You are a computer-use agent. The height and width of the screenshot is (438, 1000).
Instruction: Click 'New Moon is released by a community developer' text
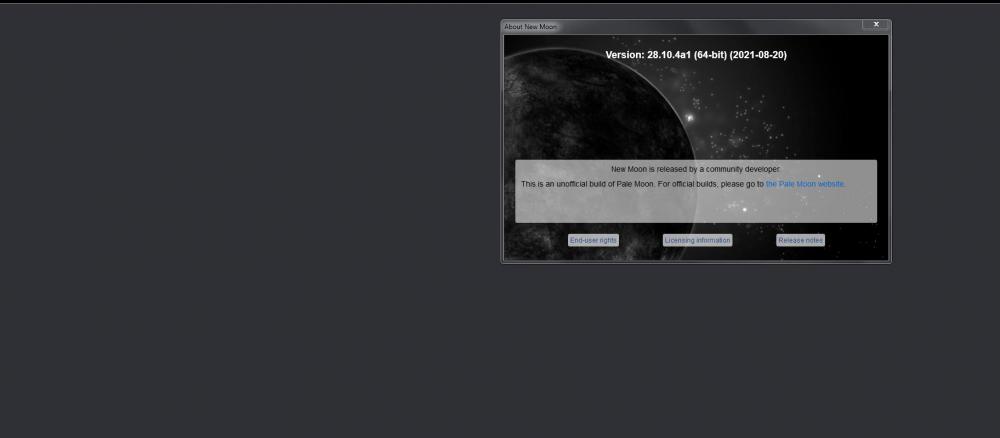[x=695, y=169]
